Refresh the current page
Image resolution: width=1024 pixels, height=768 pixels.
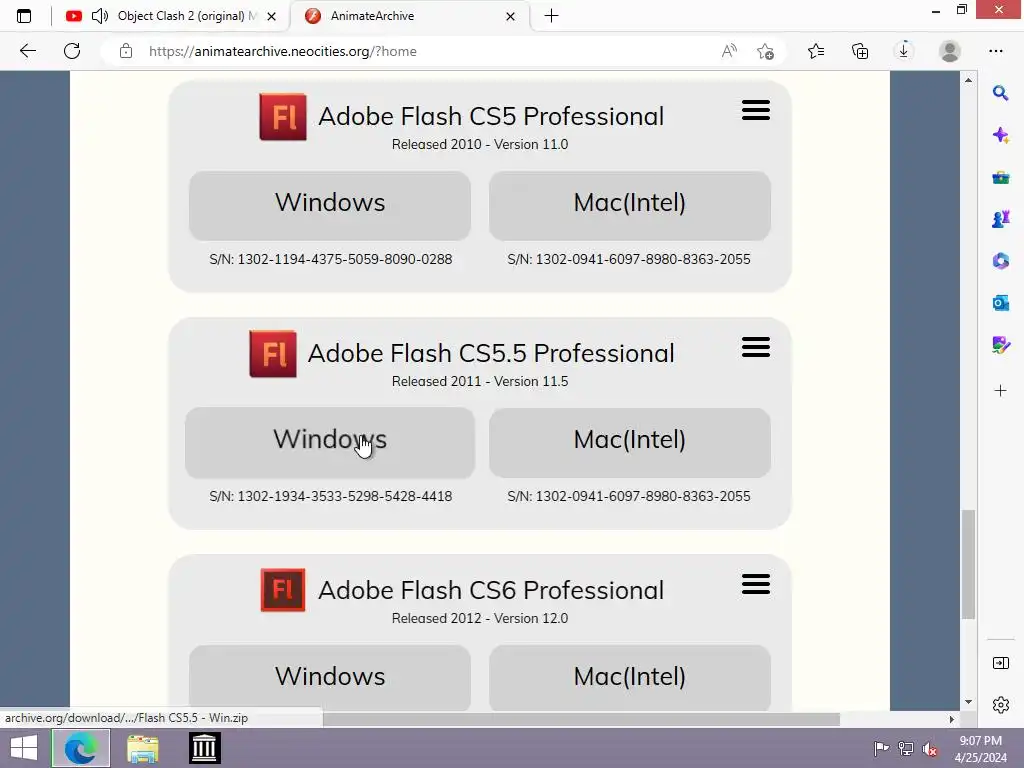coord(72,51)
